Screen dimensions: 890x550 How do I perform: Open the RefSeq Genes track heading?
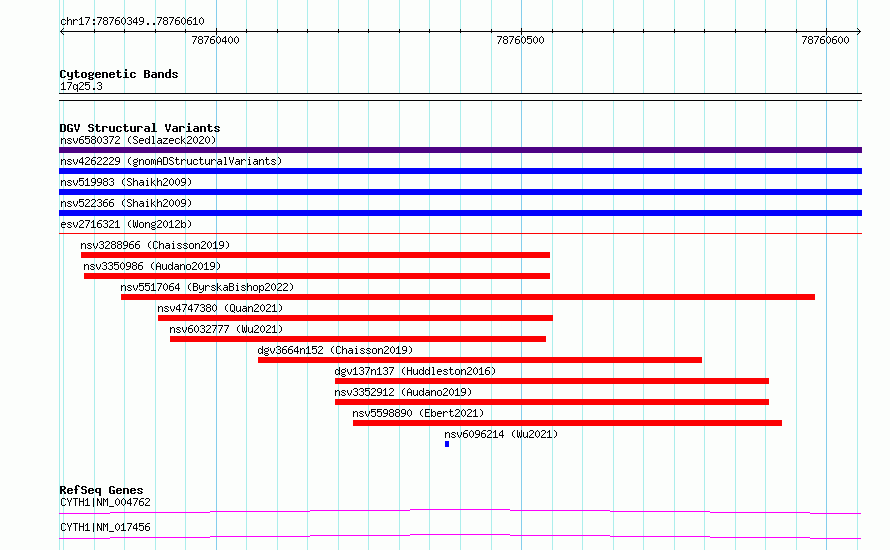coord(101,490)
